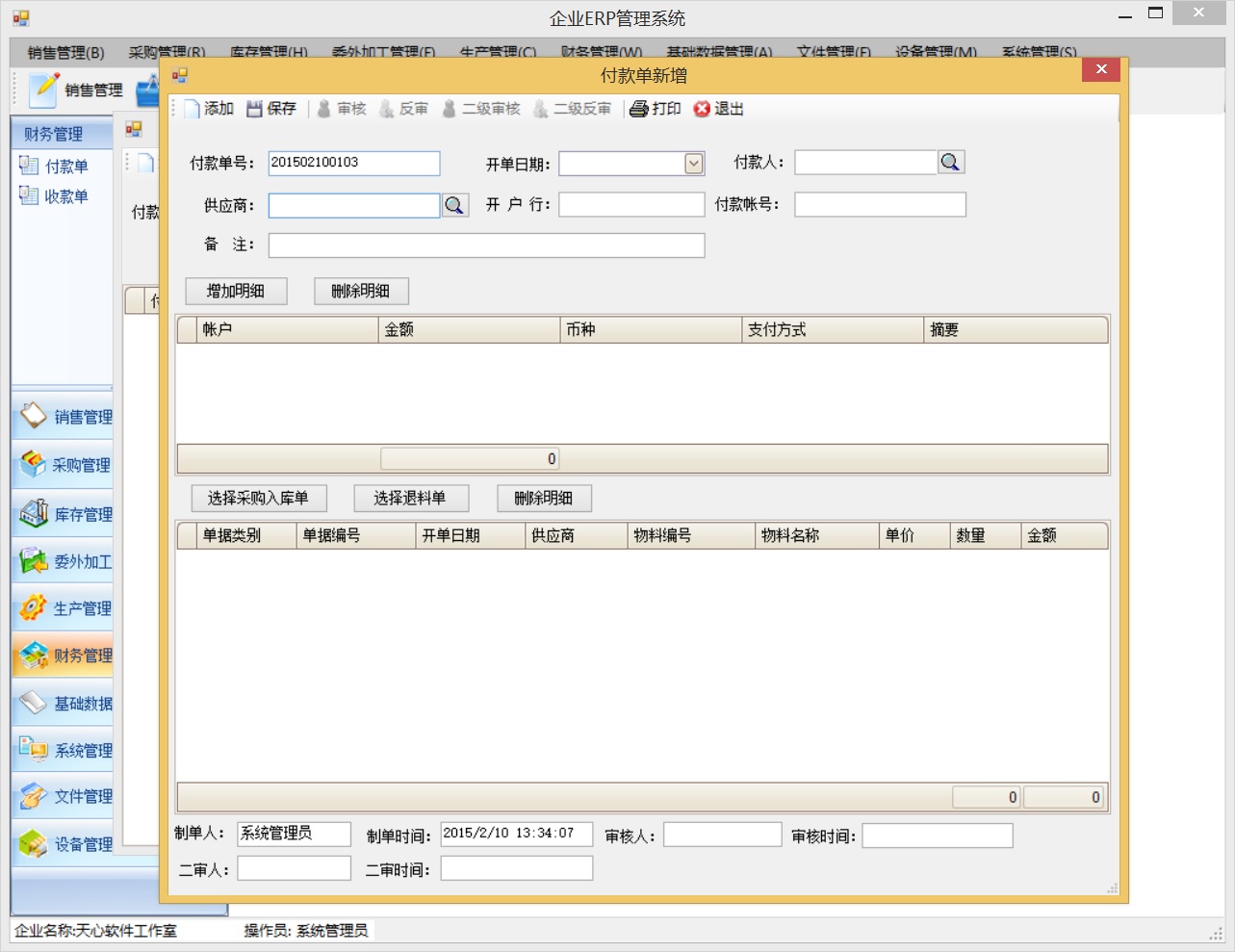Expand the 开单日期 date dropdown
The height and width of the screenshot is (952, 1235).
pos(694,164)
